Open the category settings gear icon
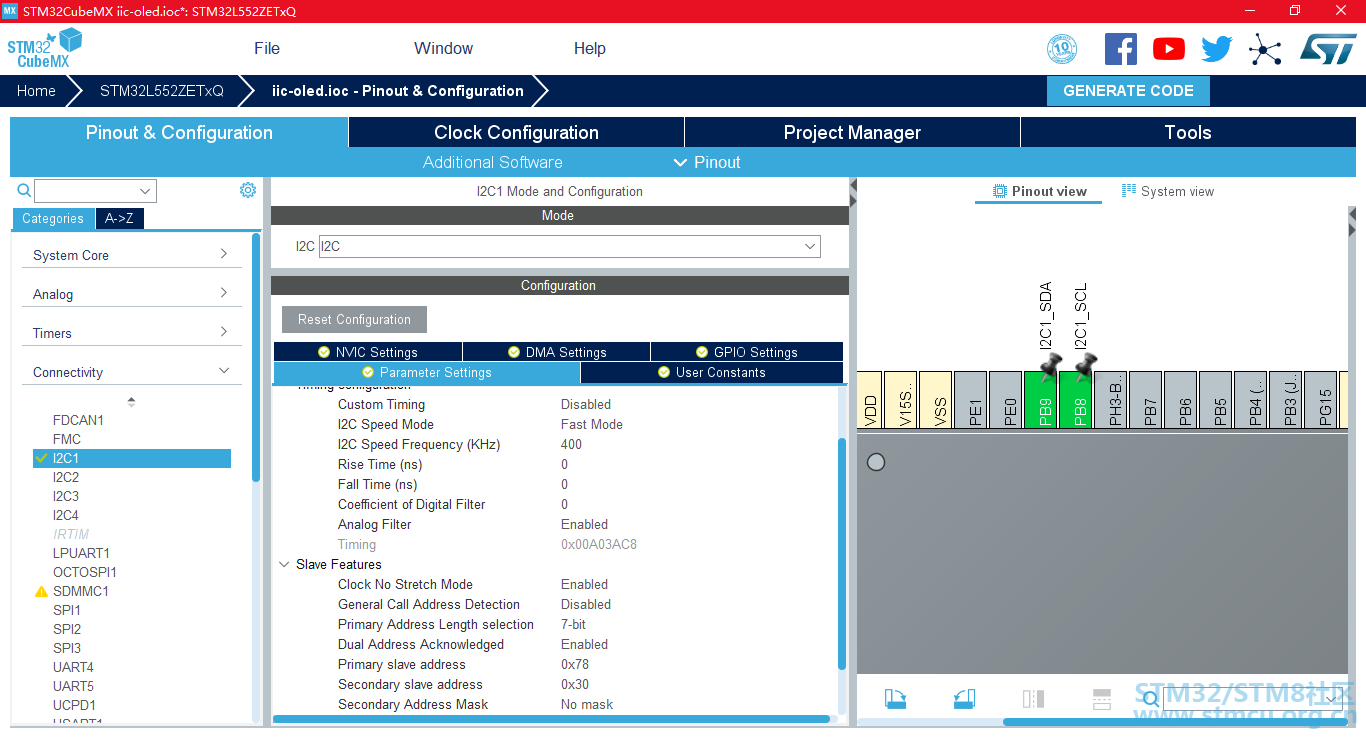 coord(248,190)
